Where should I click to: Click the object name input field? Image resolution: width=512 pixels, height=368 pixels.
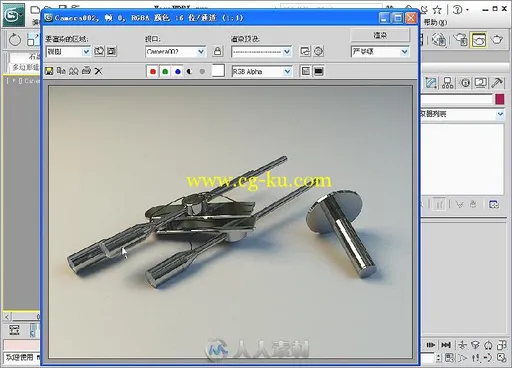click(x=456, y=99)
